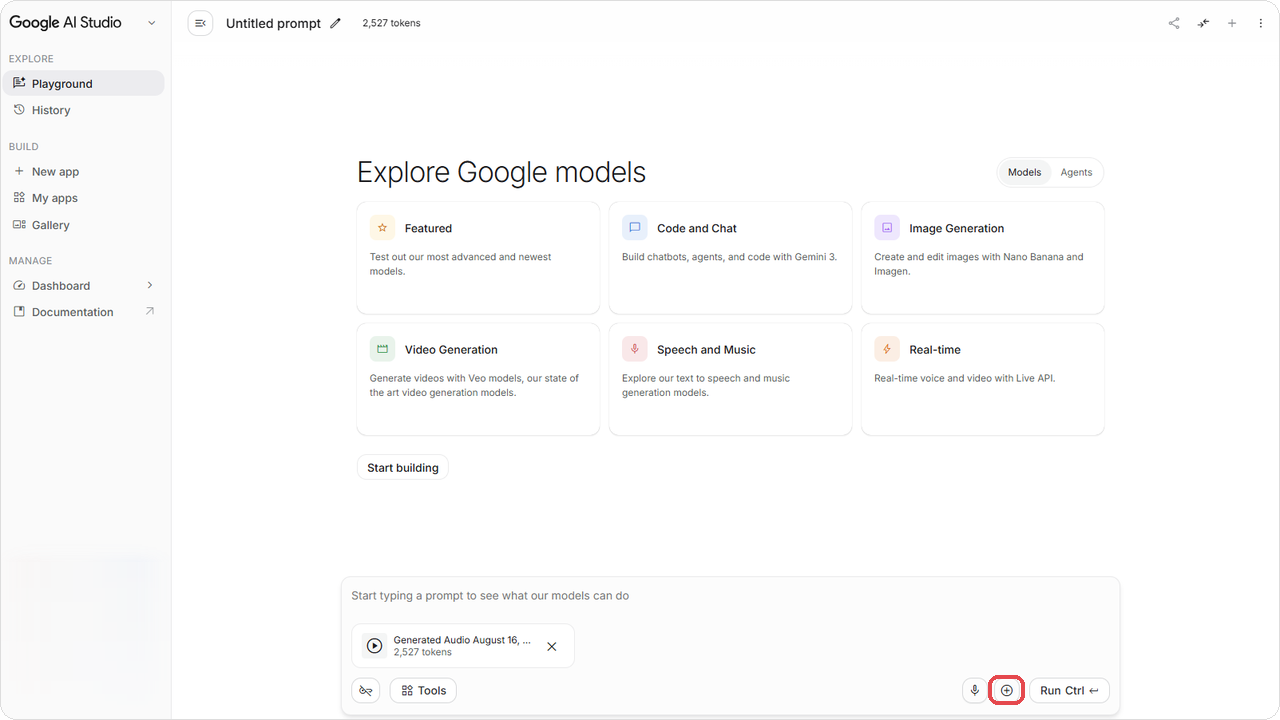Image resolution: width=1280 pixels, height=720 pixels.
Task: Remove the Generated Audio attachment
Action: point(552,646)
